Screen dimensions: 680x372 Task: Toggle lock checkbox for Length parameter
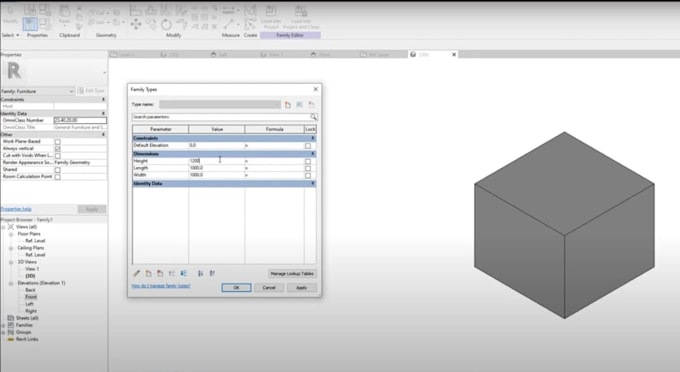pos(308,168)
